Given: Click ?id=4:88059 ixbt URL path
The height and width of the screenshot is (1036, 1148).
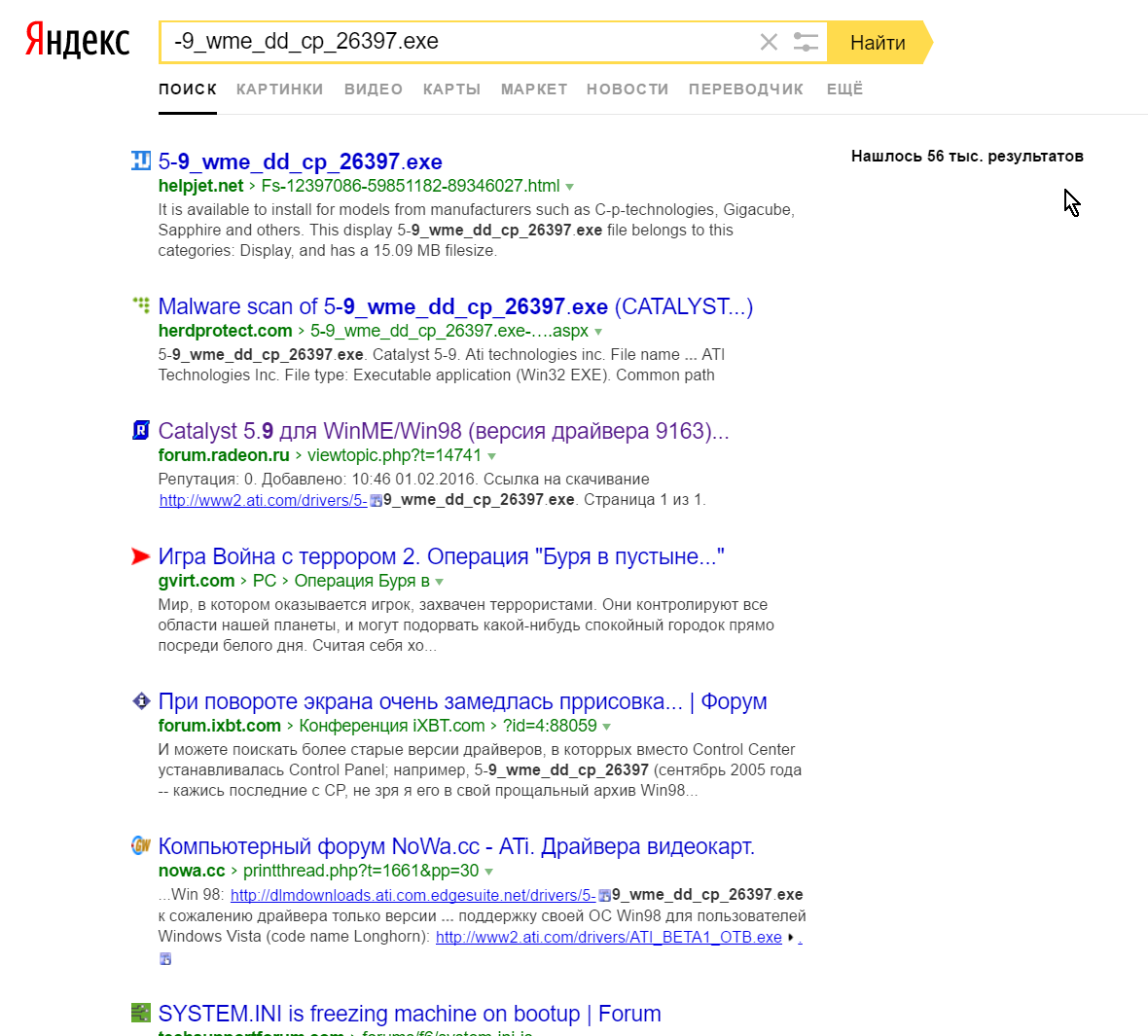Looking at the screenshot, I should (550, 726).
